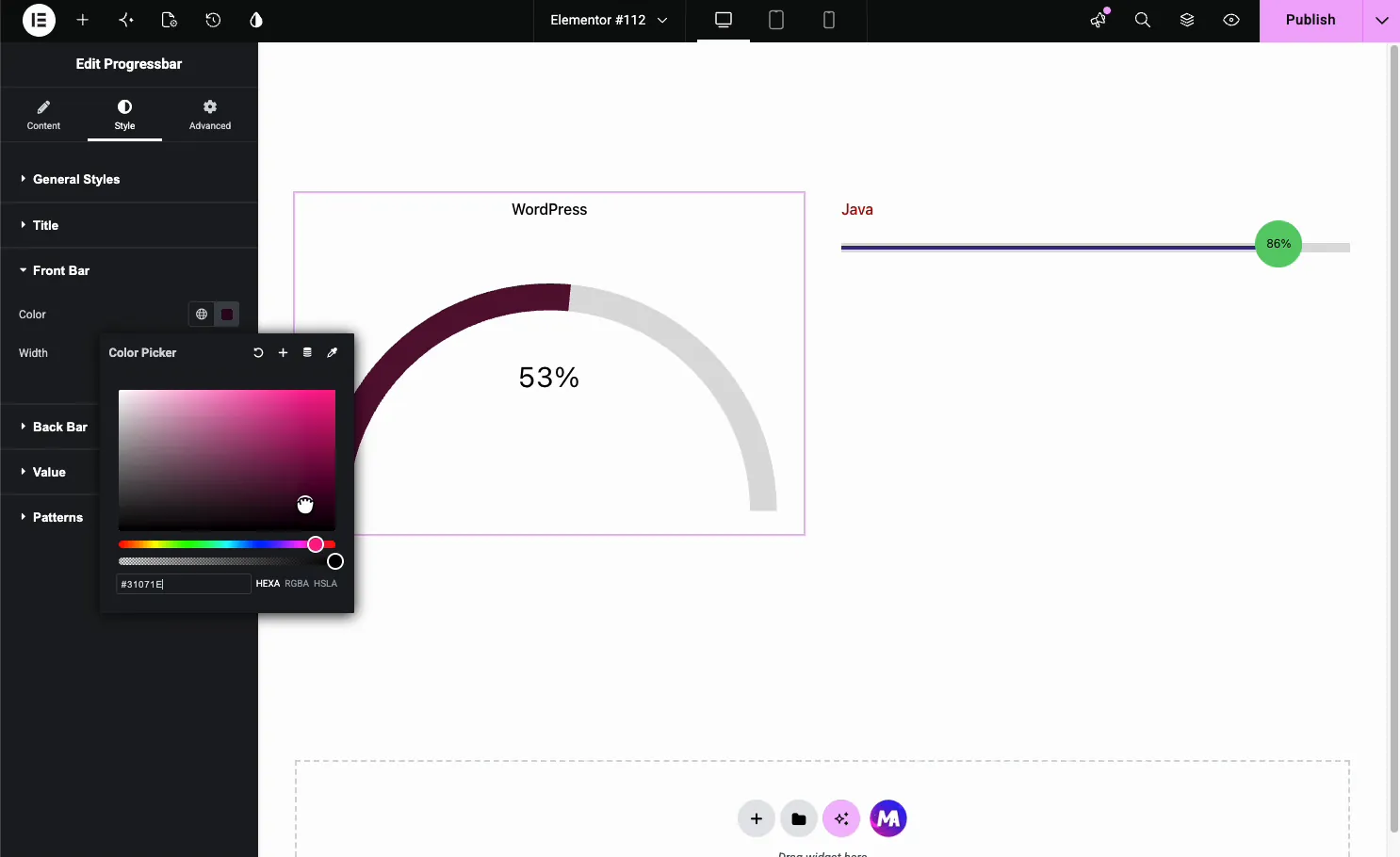Switch to tablet view icon
The height and width of the screenshot is (857, 1400).
pyautogui.click(x=776, y=20)
